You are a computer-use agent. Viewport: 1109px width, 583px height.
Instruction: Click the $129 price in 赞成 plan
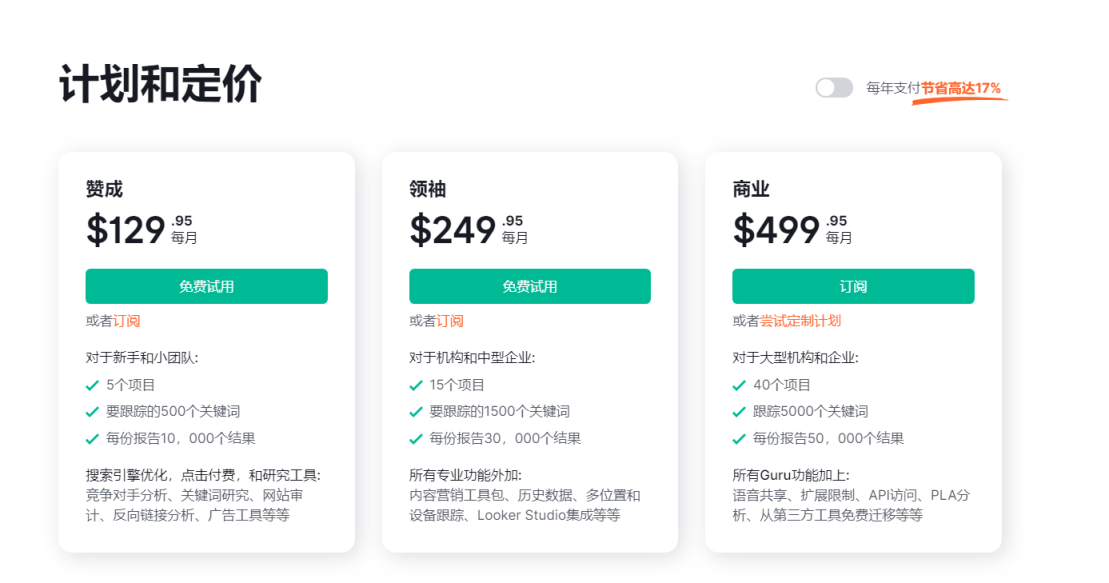point(126,230)
